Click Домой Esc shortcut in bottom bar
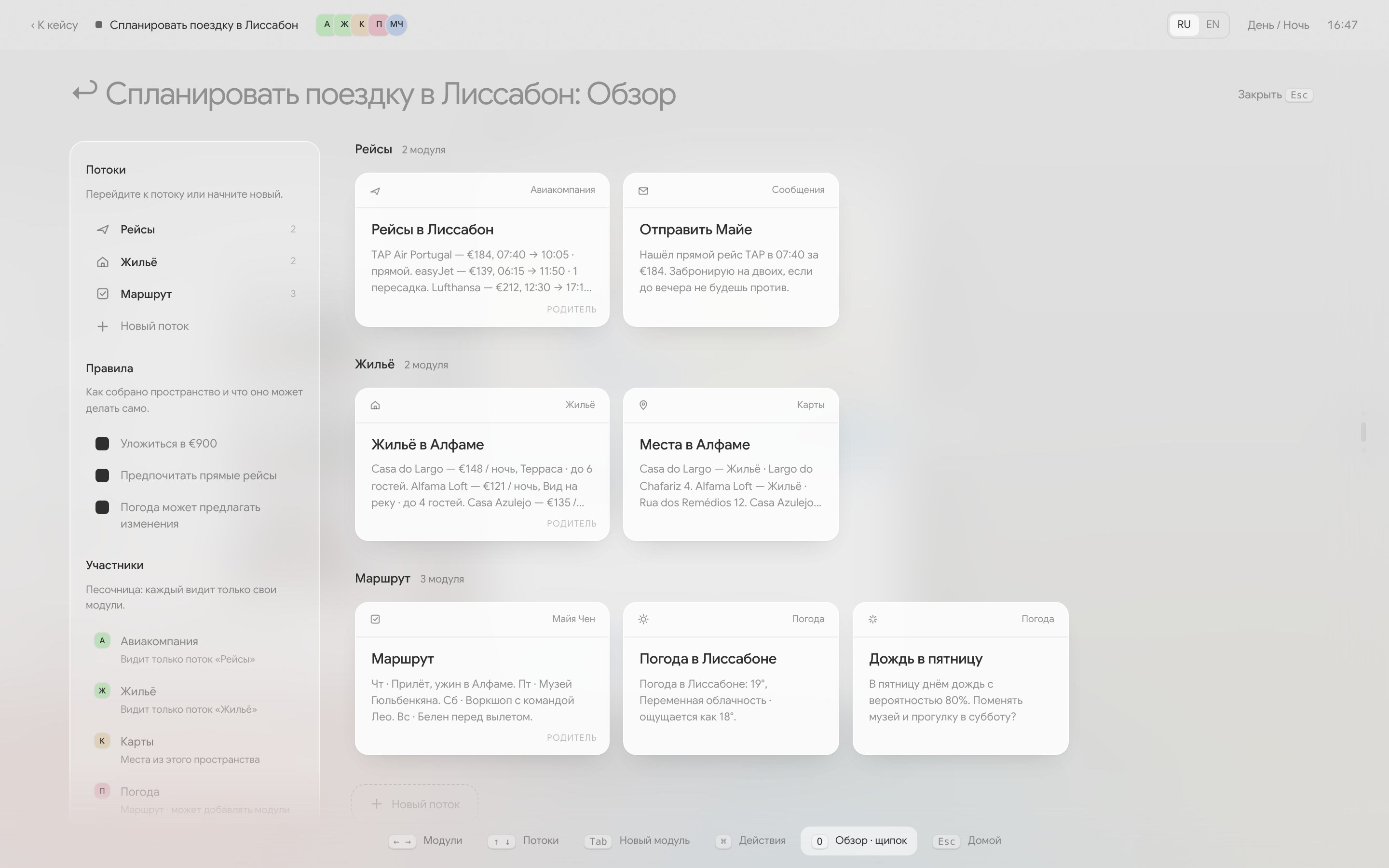1389x868 pixels. (967, 841)
